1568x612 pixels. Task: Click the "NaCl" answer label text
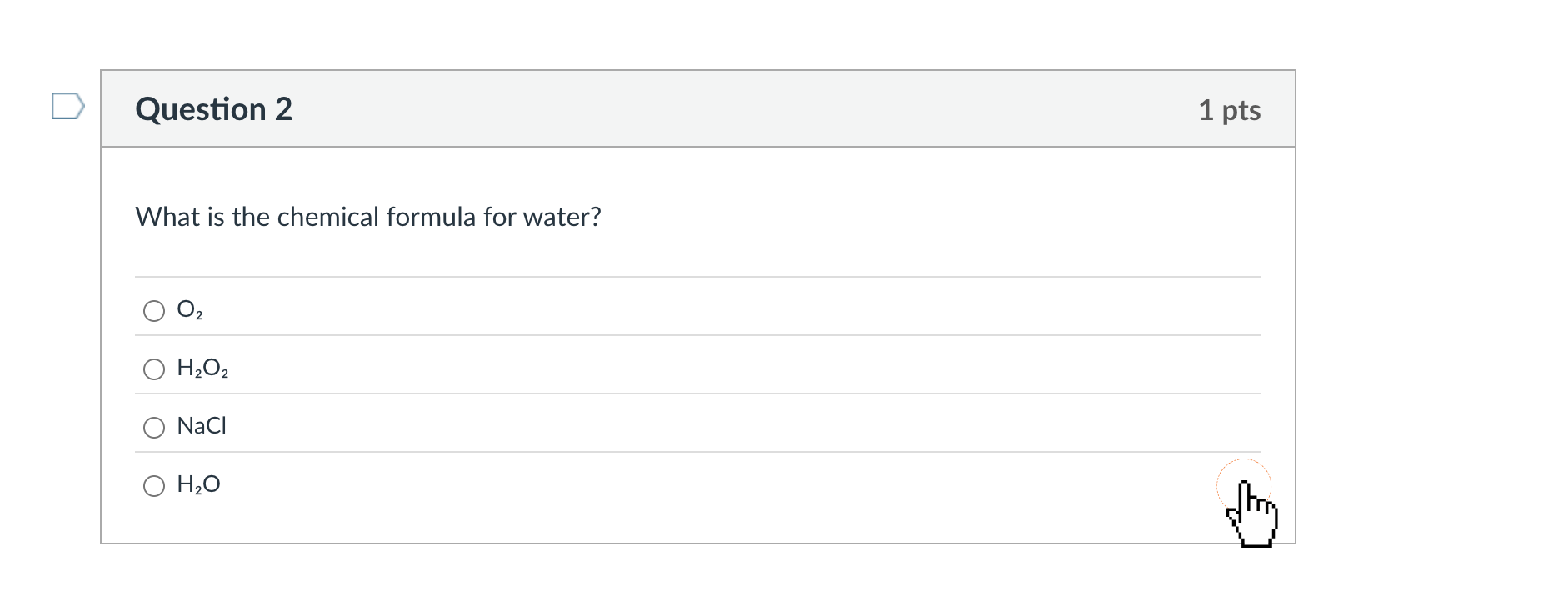[202, 426]
